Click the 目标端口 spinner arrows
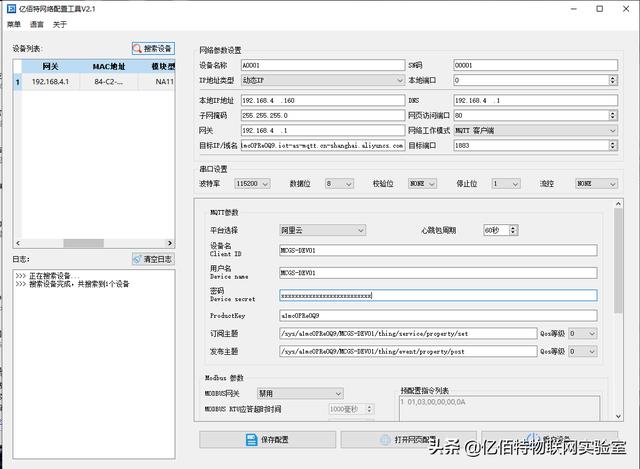The image size is (640, 469). coord(613,145)
